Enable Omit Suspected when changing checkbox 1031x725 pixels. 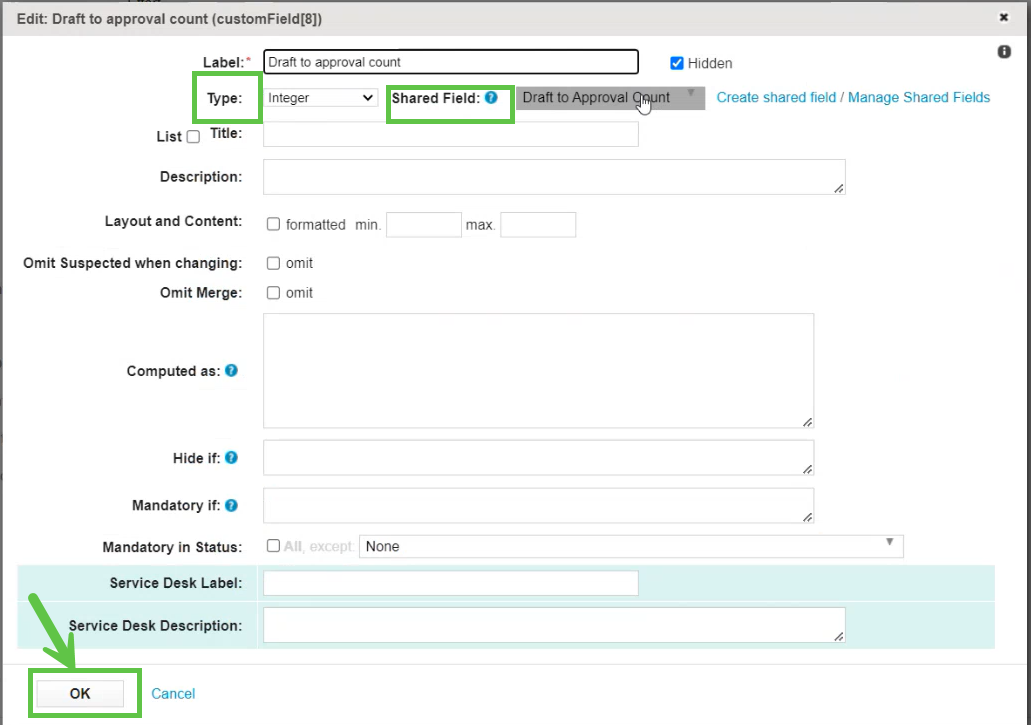[x=273, y=263]
